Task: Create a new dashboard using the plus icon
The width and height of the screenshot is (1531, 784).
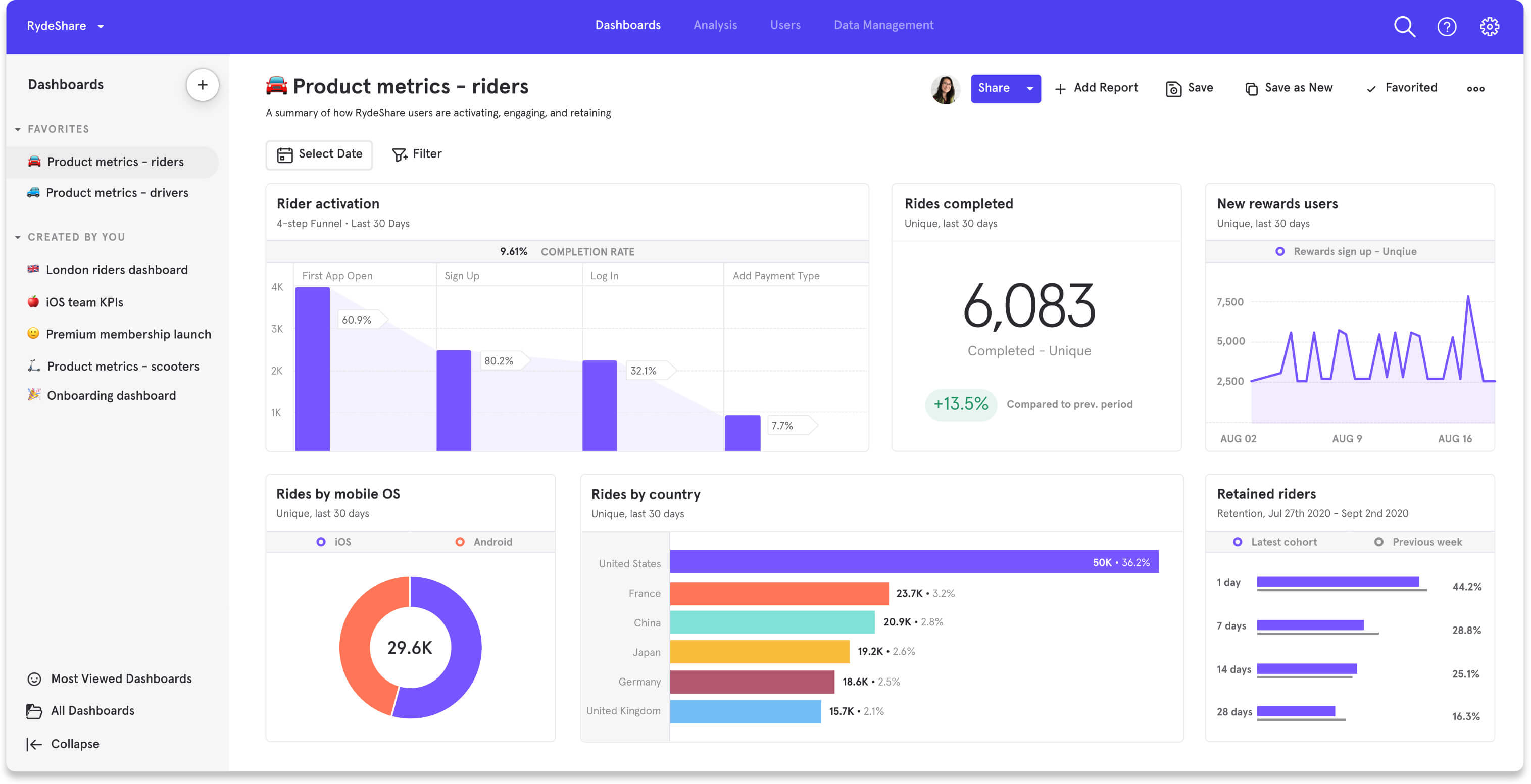Action: (203, 85)
